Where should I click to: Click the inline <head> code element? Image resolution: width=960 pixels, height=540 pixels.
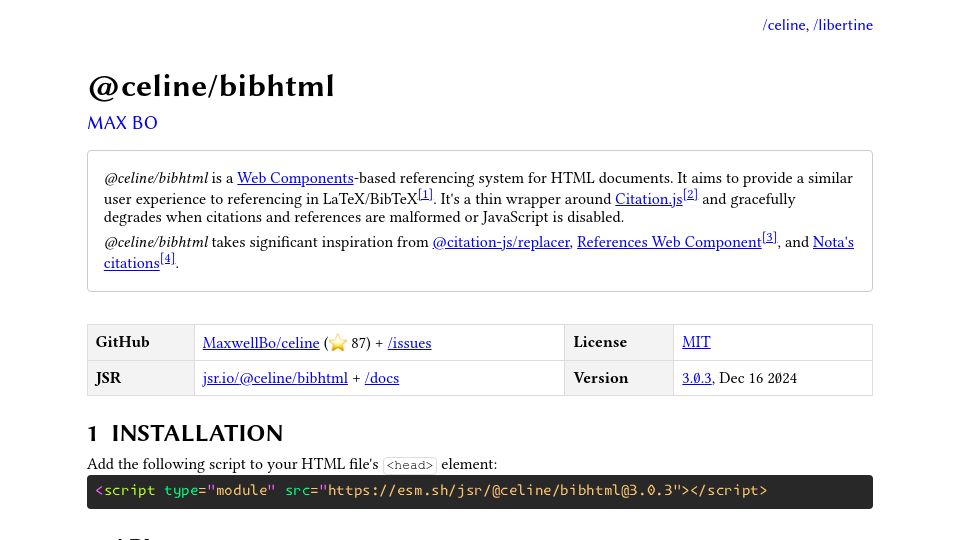[410, 465]
